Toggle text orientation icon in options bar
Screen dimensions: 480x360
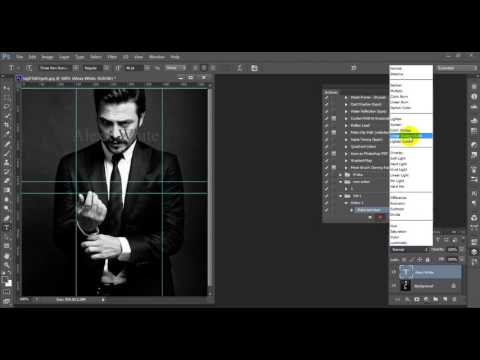coord(29,68)
